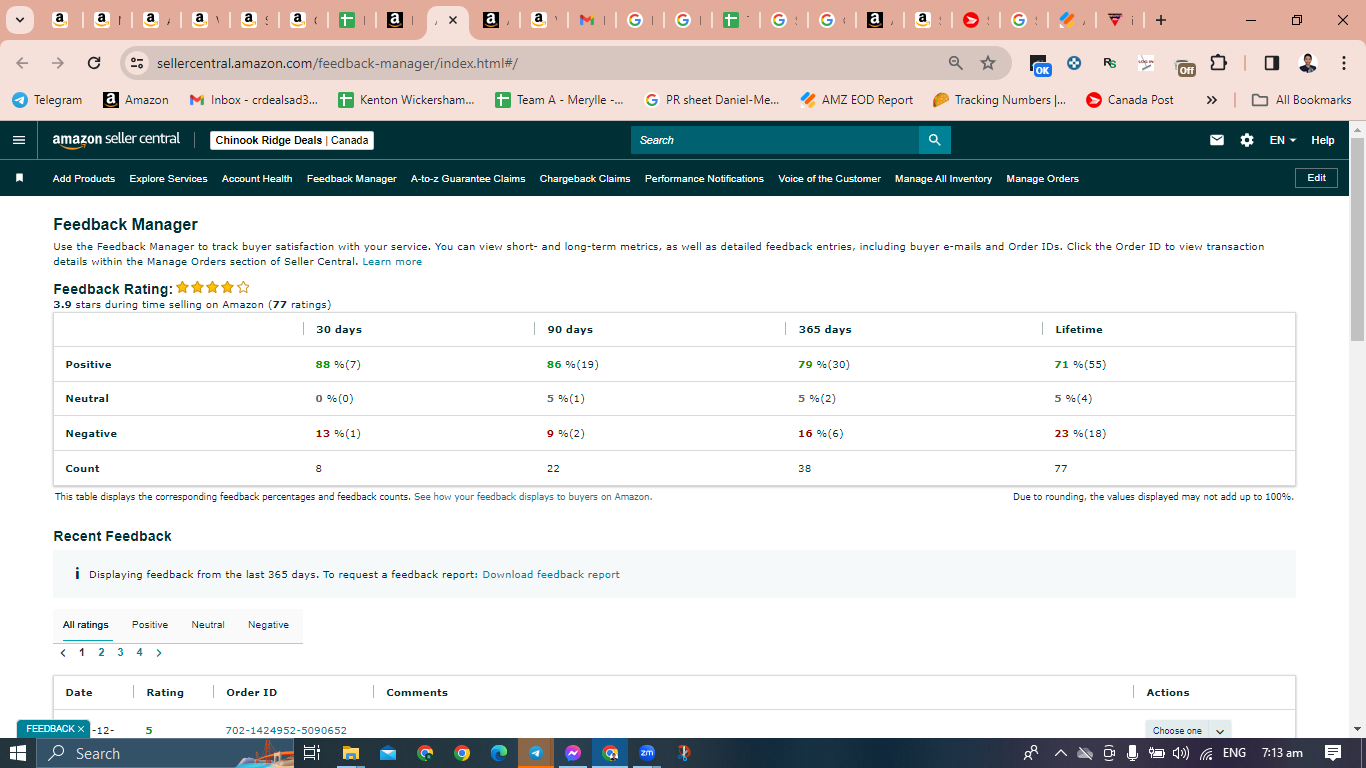This screenshot has width=1366, height=768.
Task: Open Chrome side panel icon
Action: [1272, 63]
